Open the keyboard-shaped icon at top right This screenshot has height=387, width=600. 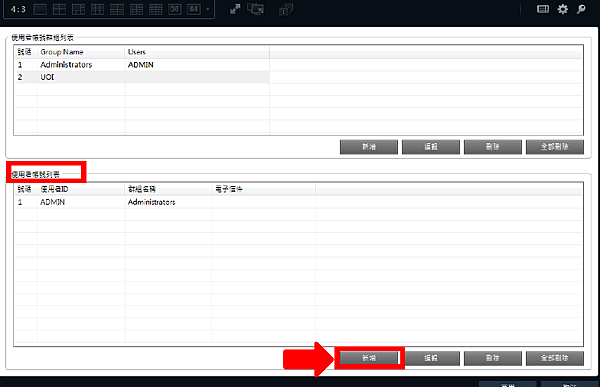point(543,9)
